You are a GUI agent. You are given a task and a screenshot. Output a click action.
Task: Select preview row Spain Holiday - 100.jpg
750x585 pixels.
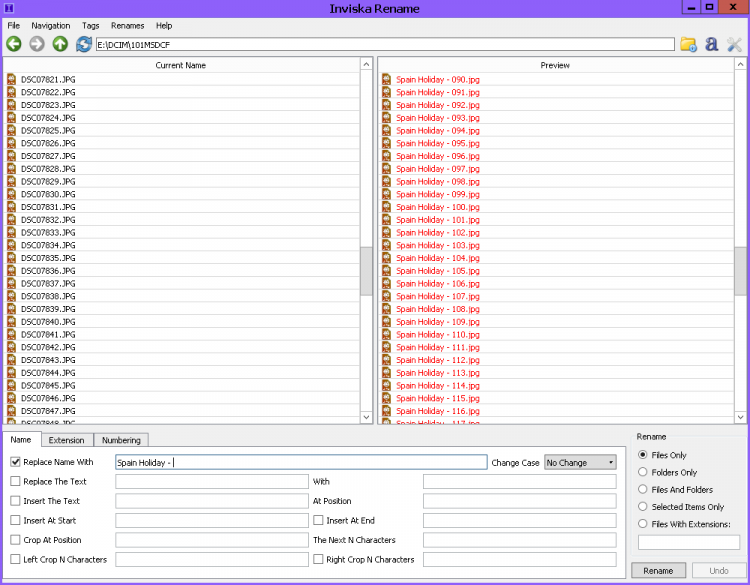(556, 207)
